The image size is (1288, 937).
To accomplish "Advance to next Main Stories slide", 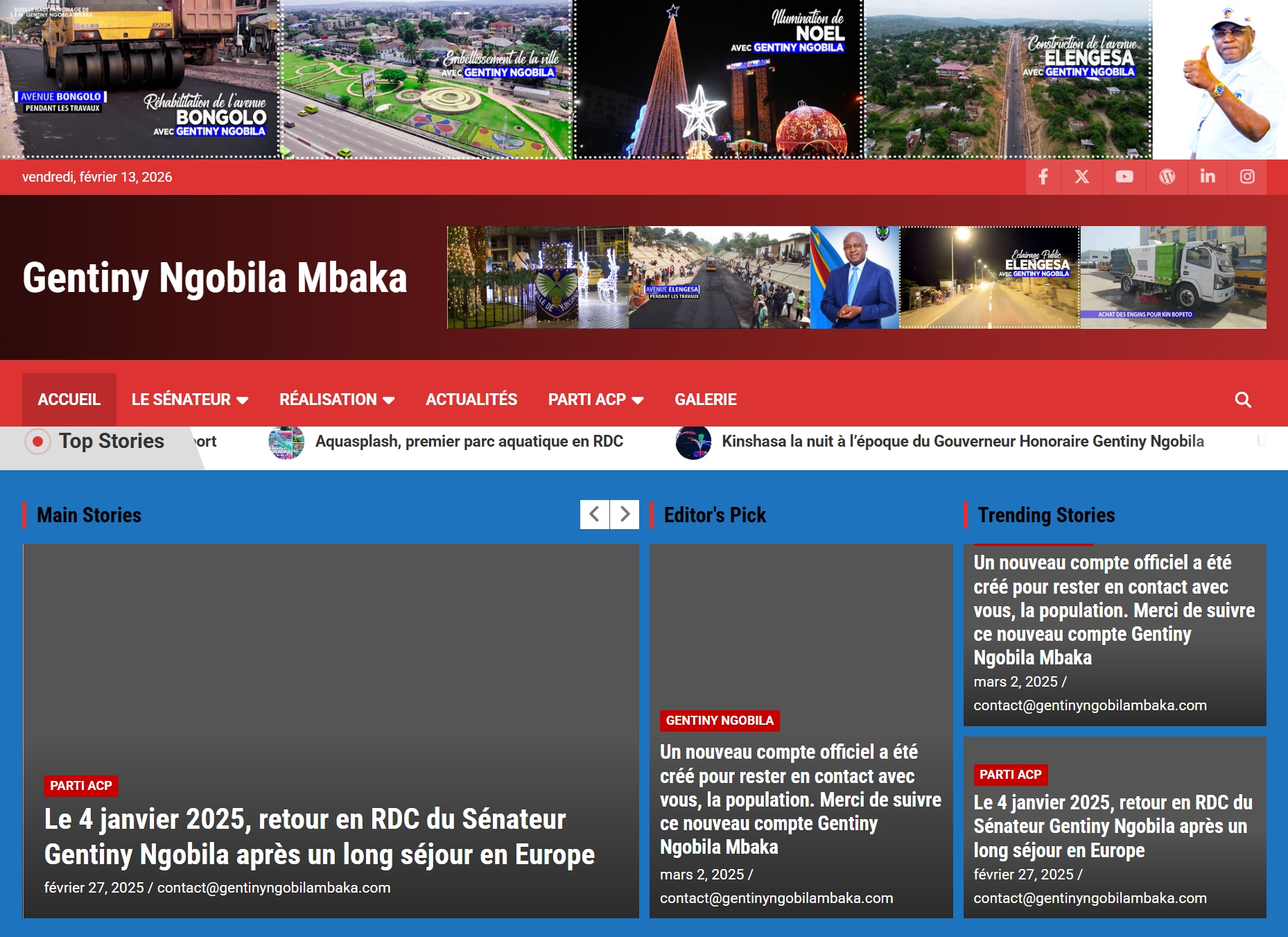I will coord(625,515).
